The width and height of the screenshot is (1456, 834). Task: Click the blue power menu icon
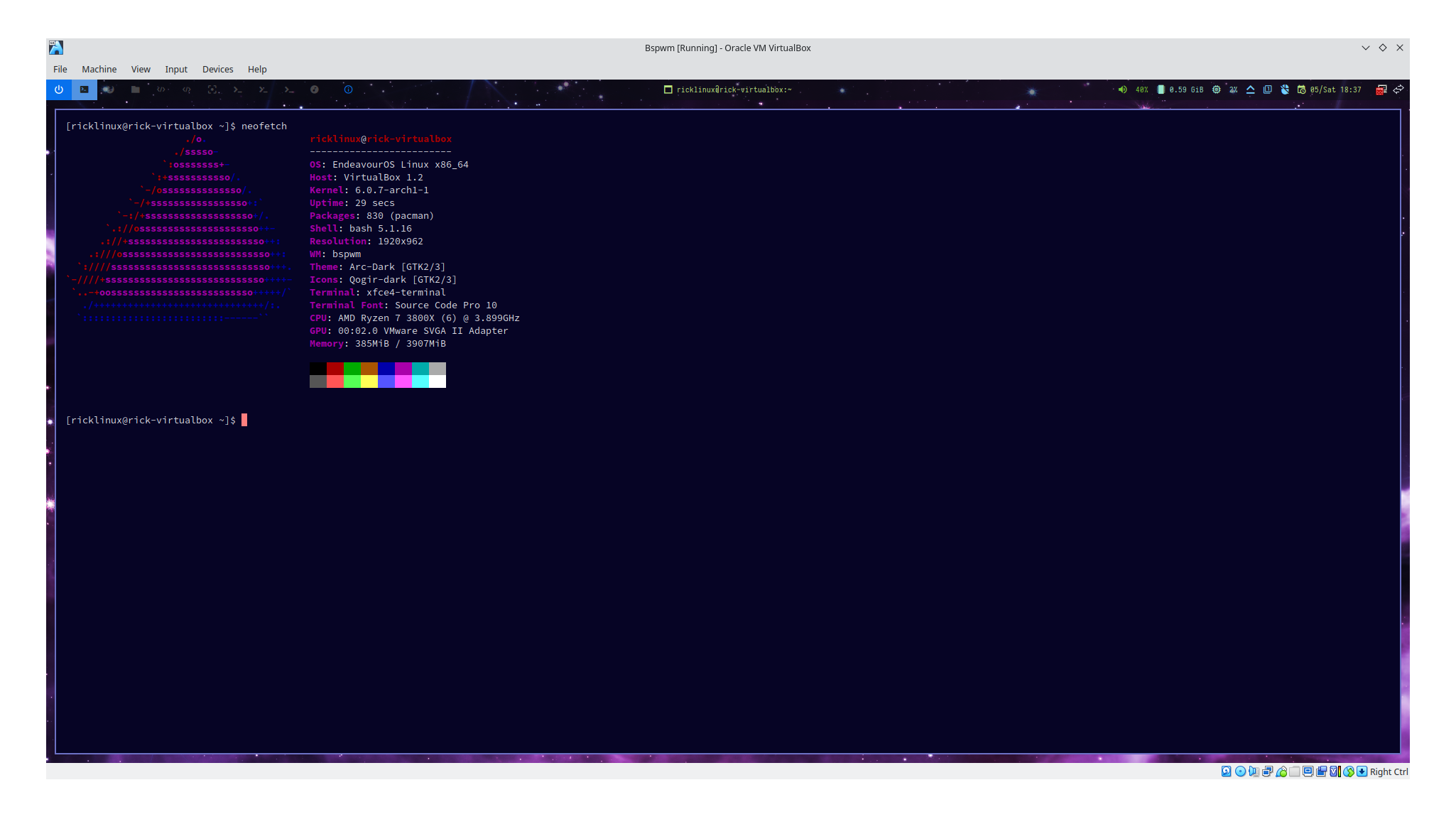[59, 90]
